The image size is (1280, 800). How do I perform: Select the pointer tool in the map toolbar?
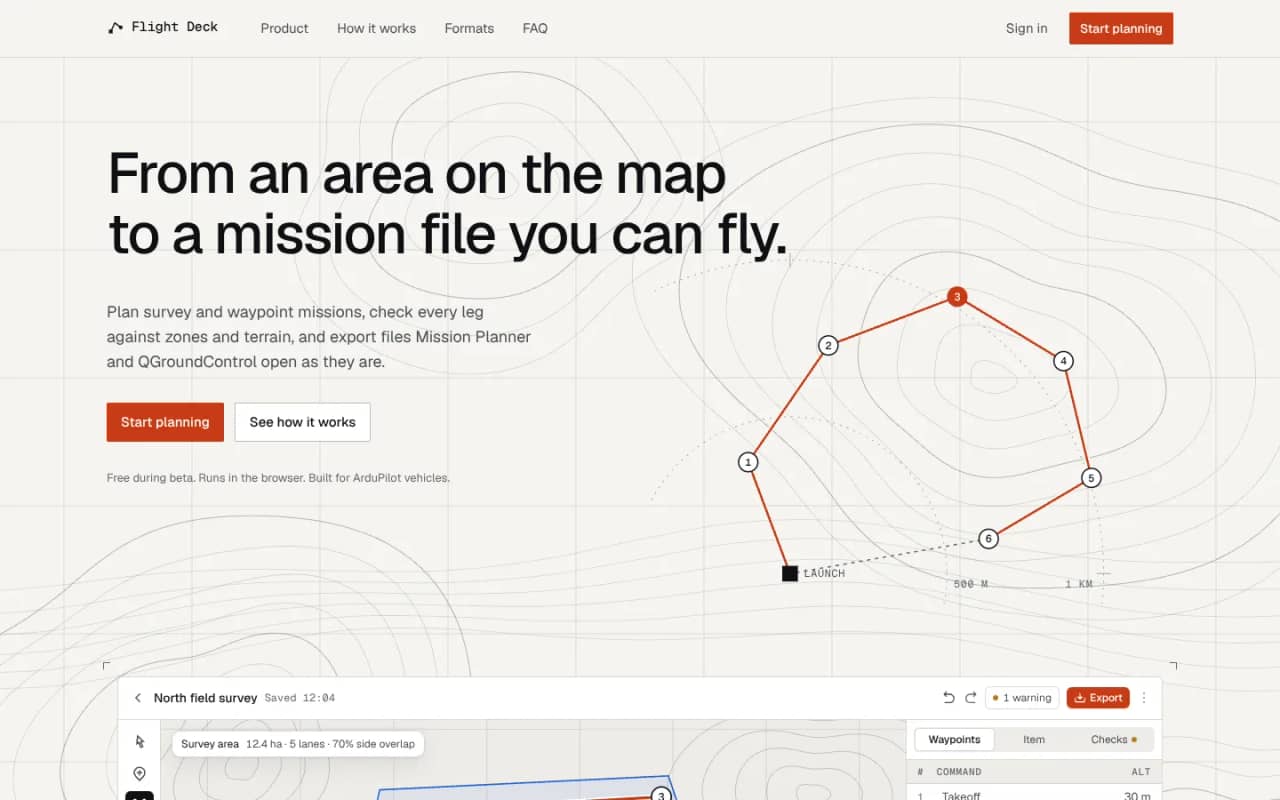[x=140, y=741]
